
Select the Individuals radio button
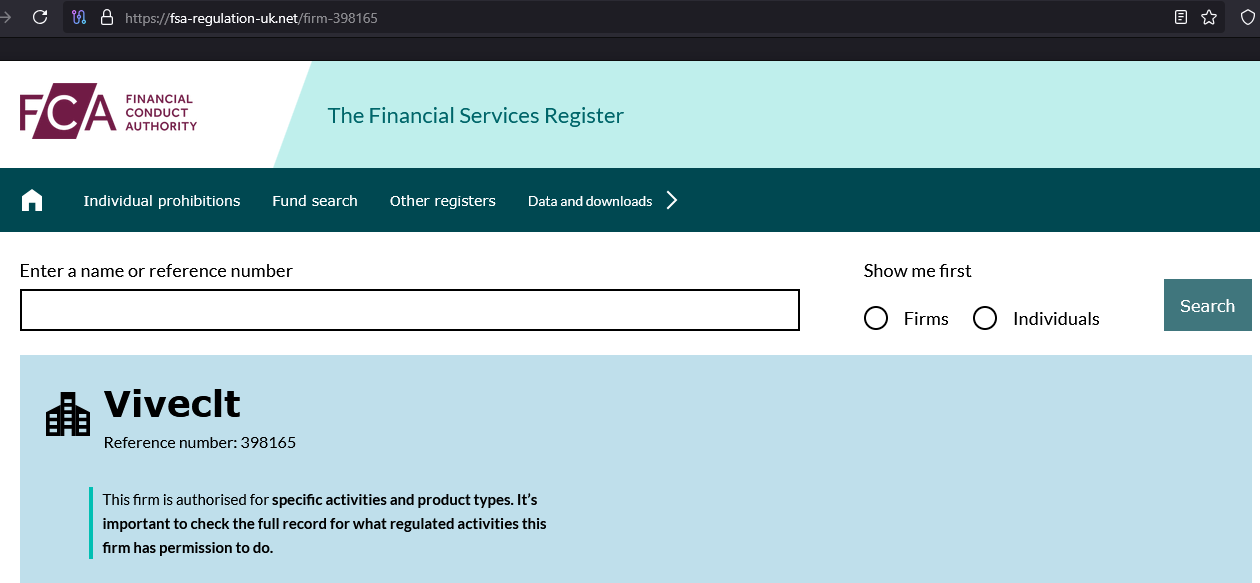pyautogui.click(x=985, y=318)
